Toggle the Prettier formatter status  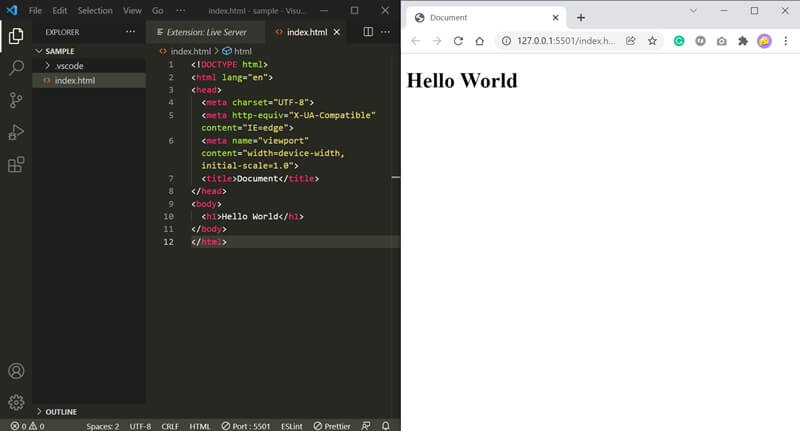pyautogui.click(x=332, y=425)
